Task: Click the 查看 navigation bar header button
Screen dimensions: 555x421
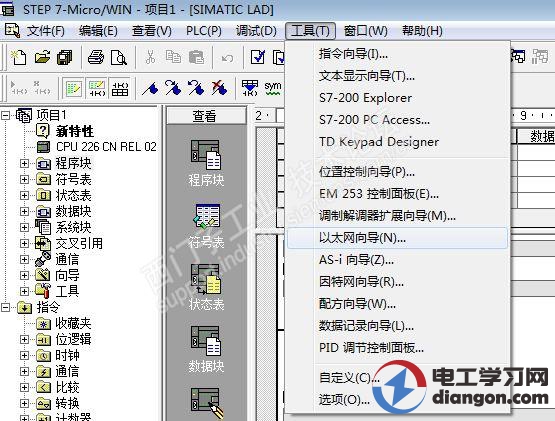Action: point(206,116)
